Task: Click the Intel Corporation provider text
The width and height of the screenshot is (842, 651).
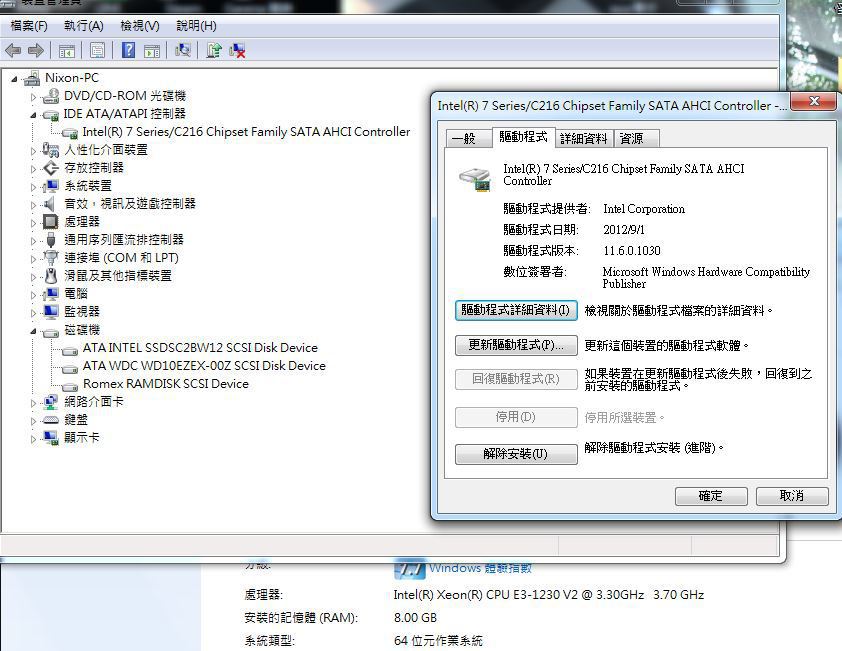Action: click(644, 209)
